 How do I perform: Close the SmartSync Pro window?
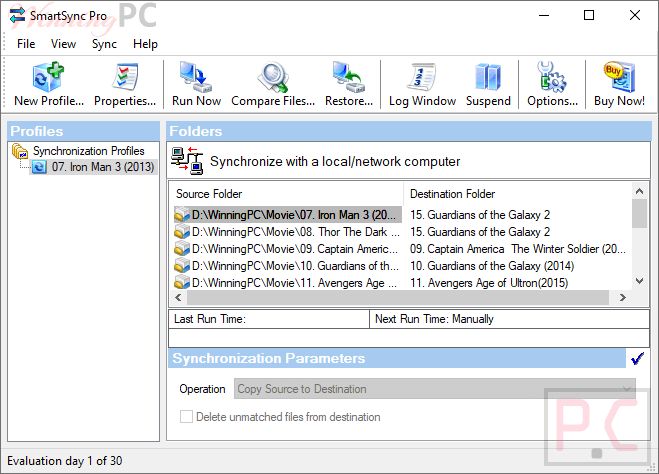pyautogui.click(x=635, y=16)
